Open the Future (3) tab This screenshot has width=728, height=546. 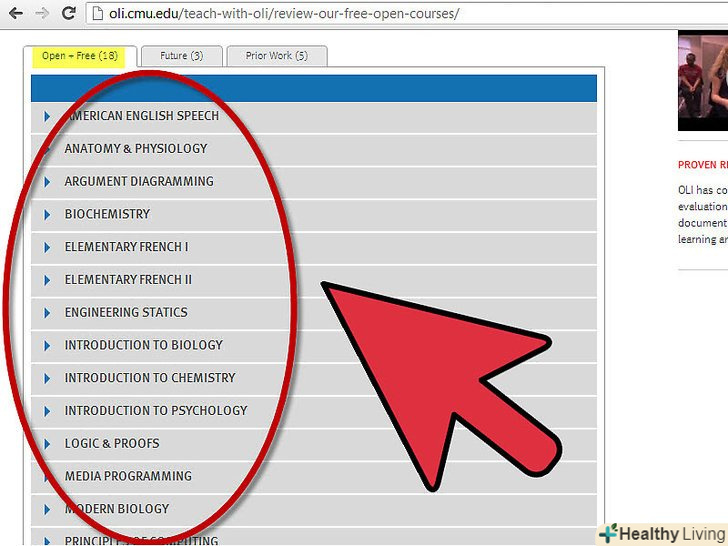point(182,56)
